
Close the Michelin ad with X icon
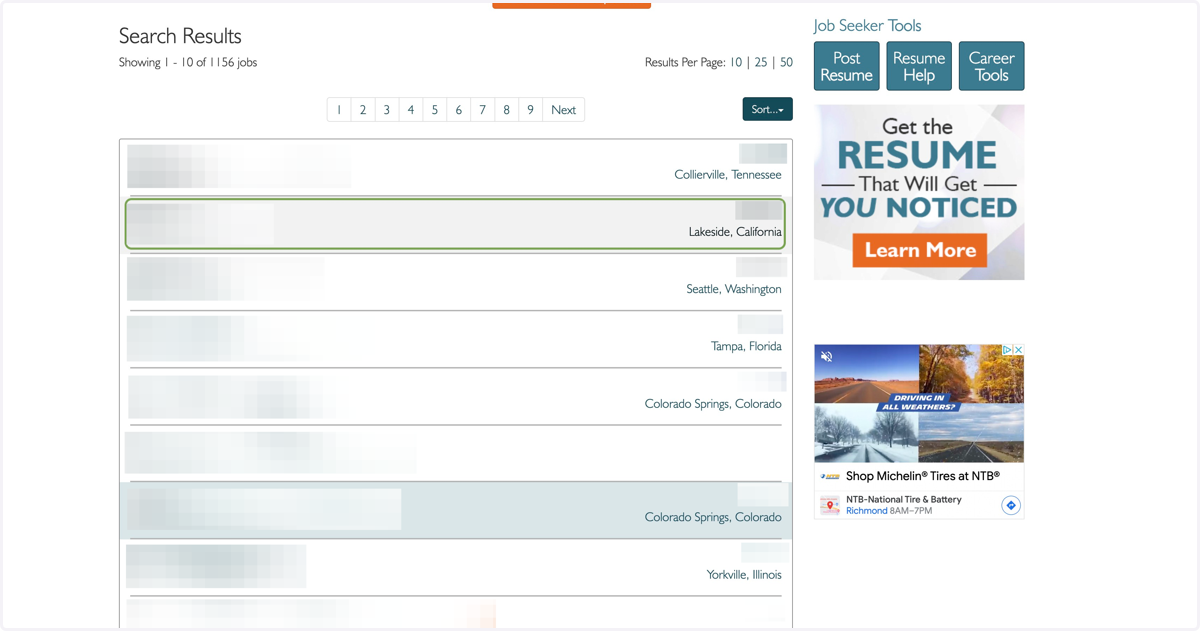tap(1019, 350)
